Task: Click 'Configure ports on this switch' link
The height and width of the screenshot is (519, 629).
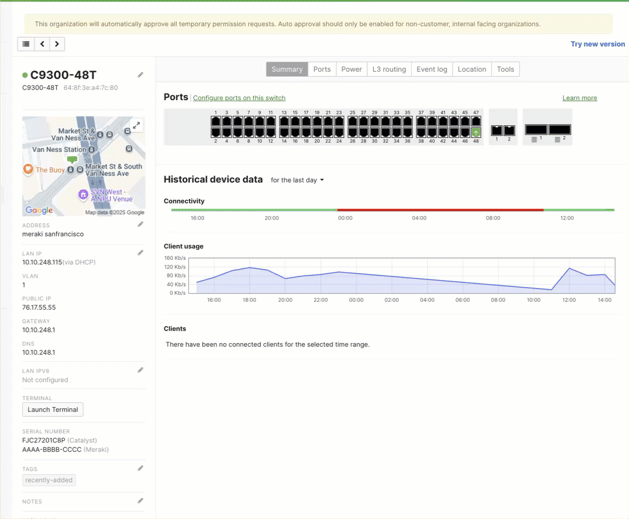Action: 239,98
